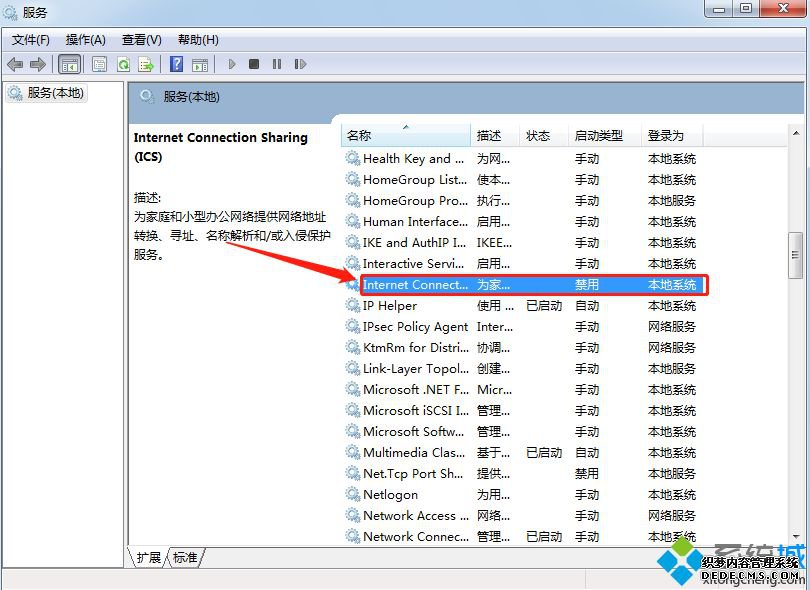The image size is (810, 590).
Task: Click the gear icon beside Netlogon
Action: pos(353,494)
